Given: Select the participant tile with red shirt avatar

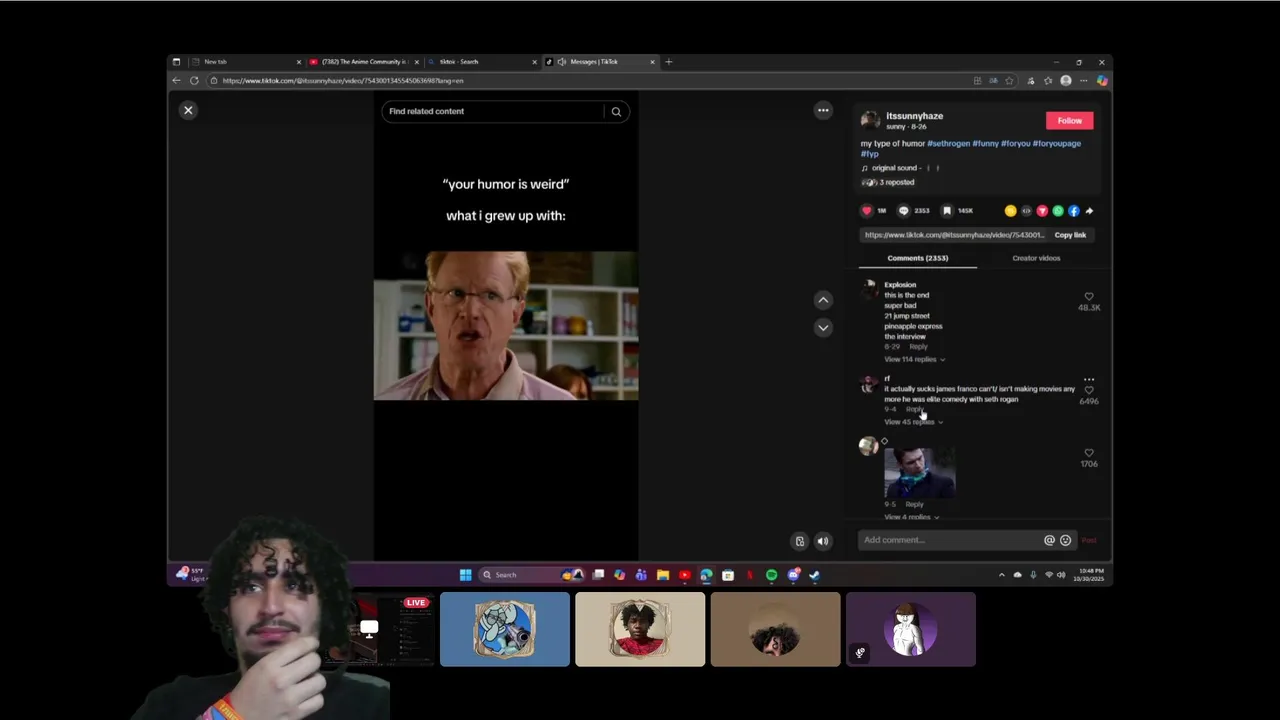Looking at the screenshot, I should (x=640, y=629).
